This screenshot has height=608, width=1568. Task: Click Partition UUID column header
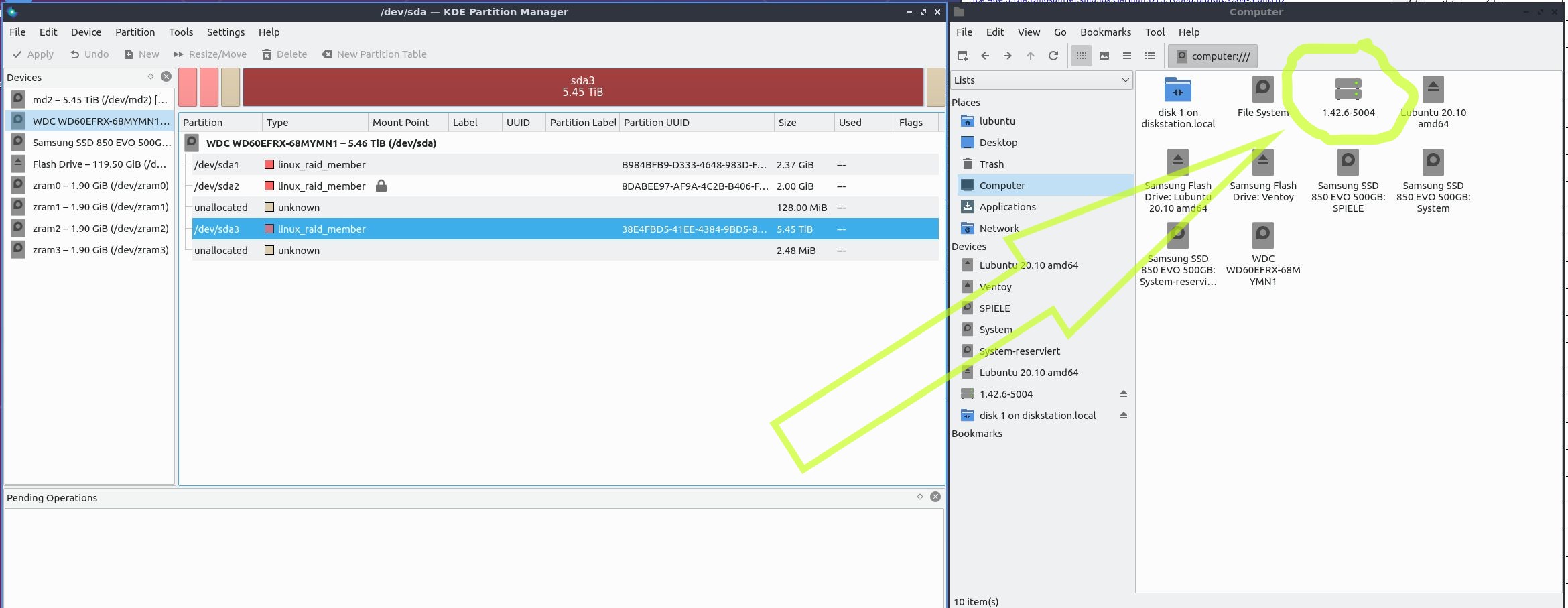tap(696, 123)
